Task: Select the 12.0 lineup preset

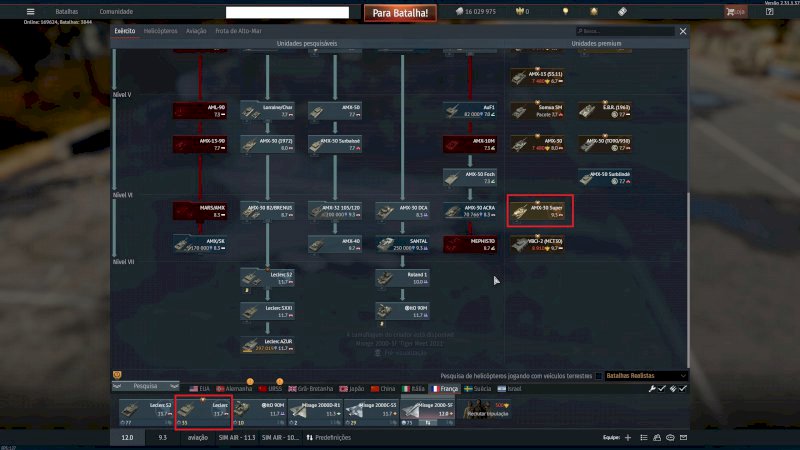Action: (128, 438)
